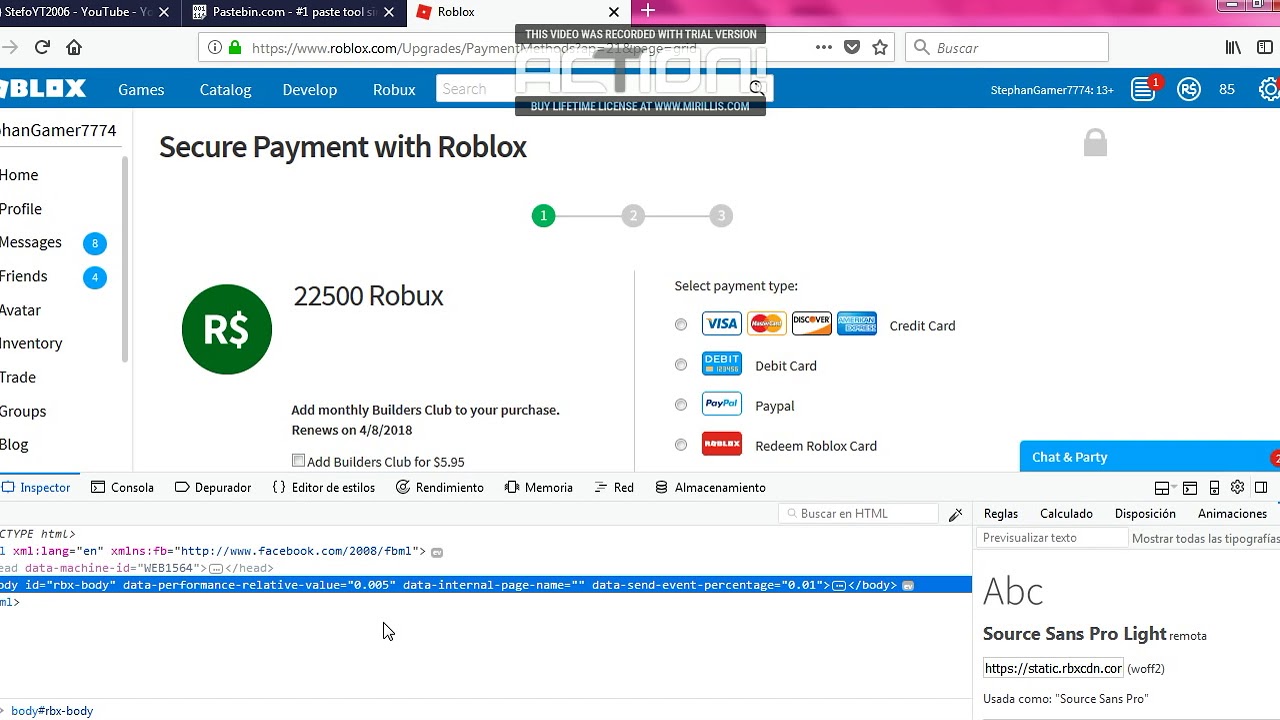Open the Disposición sidebar tab
Image resolution: width=1280 pixels, height=720 pixels.
click(x=1145, y=514)
